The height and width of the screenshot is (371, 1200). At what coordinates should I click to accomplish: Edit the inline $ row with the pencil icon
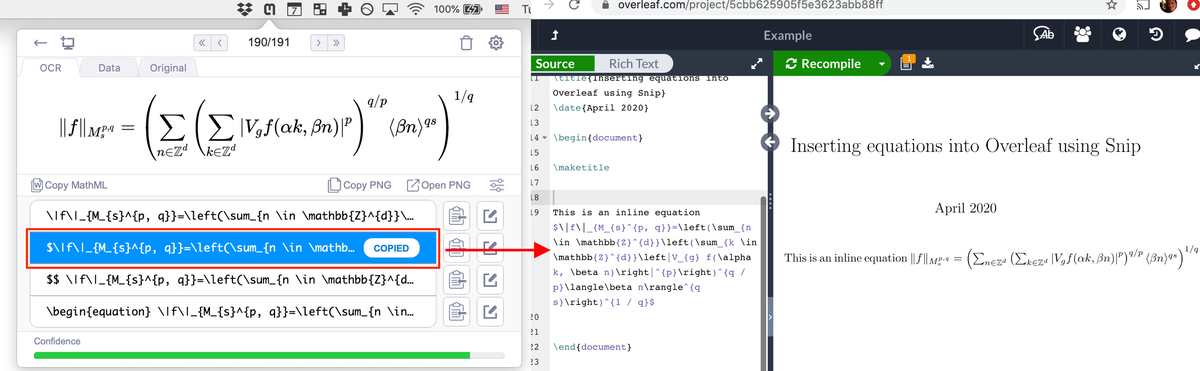pyautogui.click(x=489, y=247)
